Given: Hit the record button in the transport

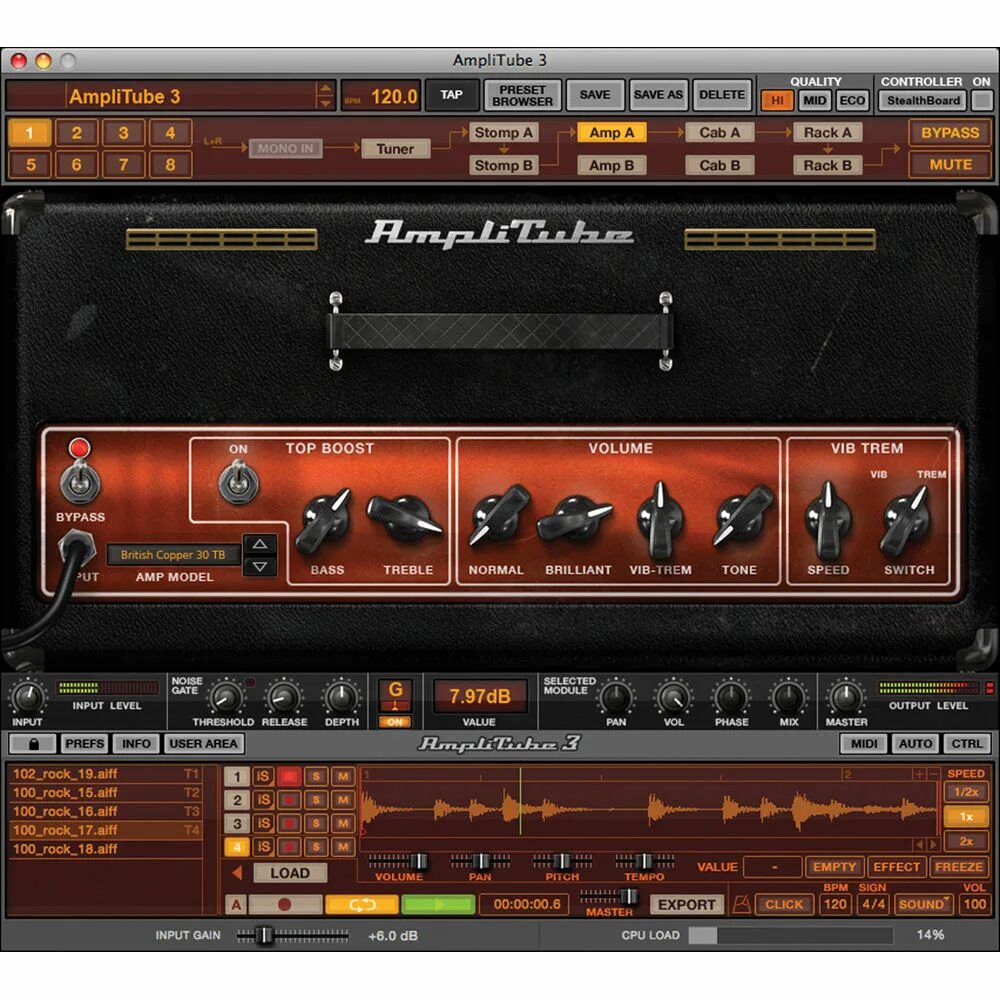Looking at the screenshot, I should tap(285, 904).
